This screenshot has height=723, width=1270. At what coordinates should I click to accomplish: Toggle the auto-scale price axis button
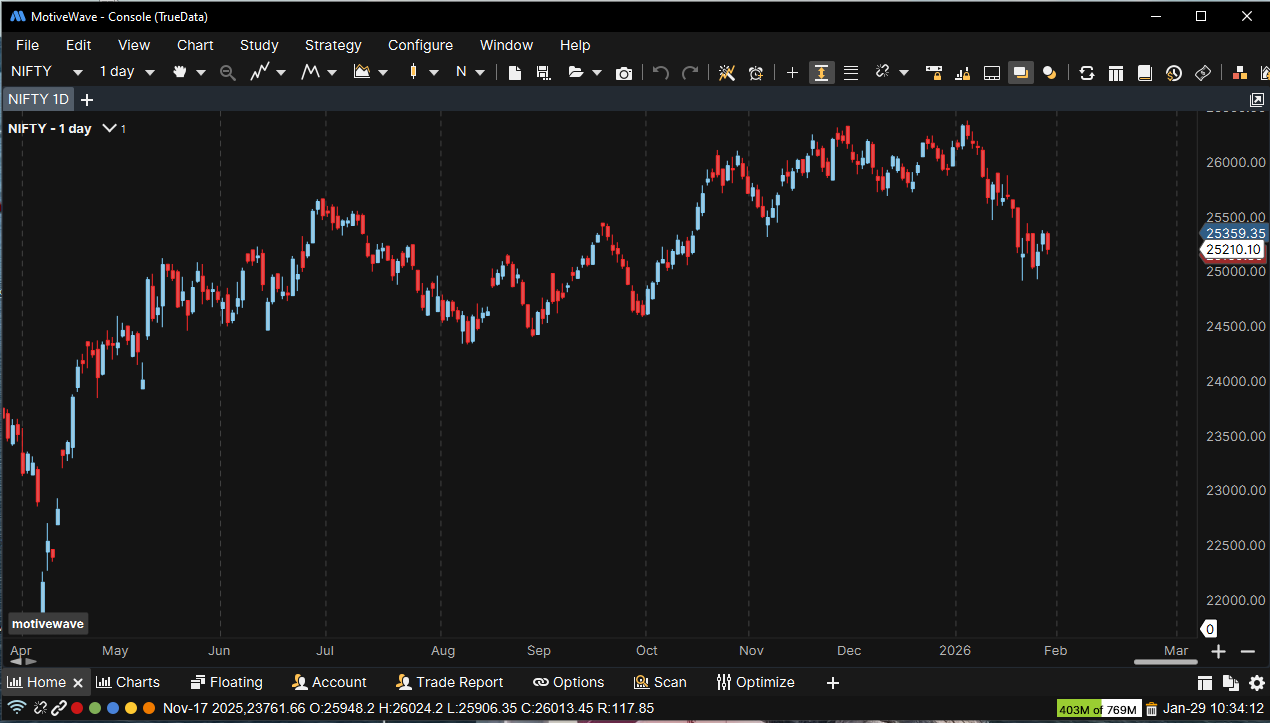821,73
